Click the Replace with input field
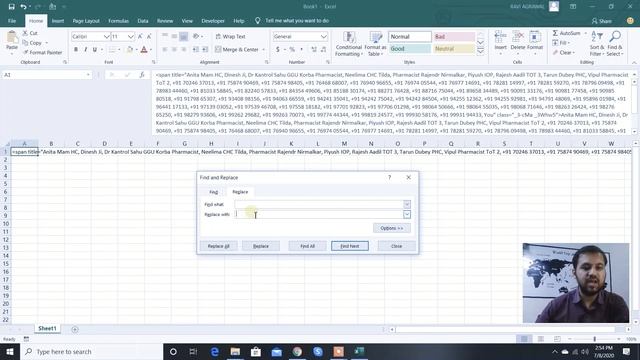The height and width of the screenshot is (360, 640). pyautogui.click(x=319, y=214)
